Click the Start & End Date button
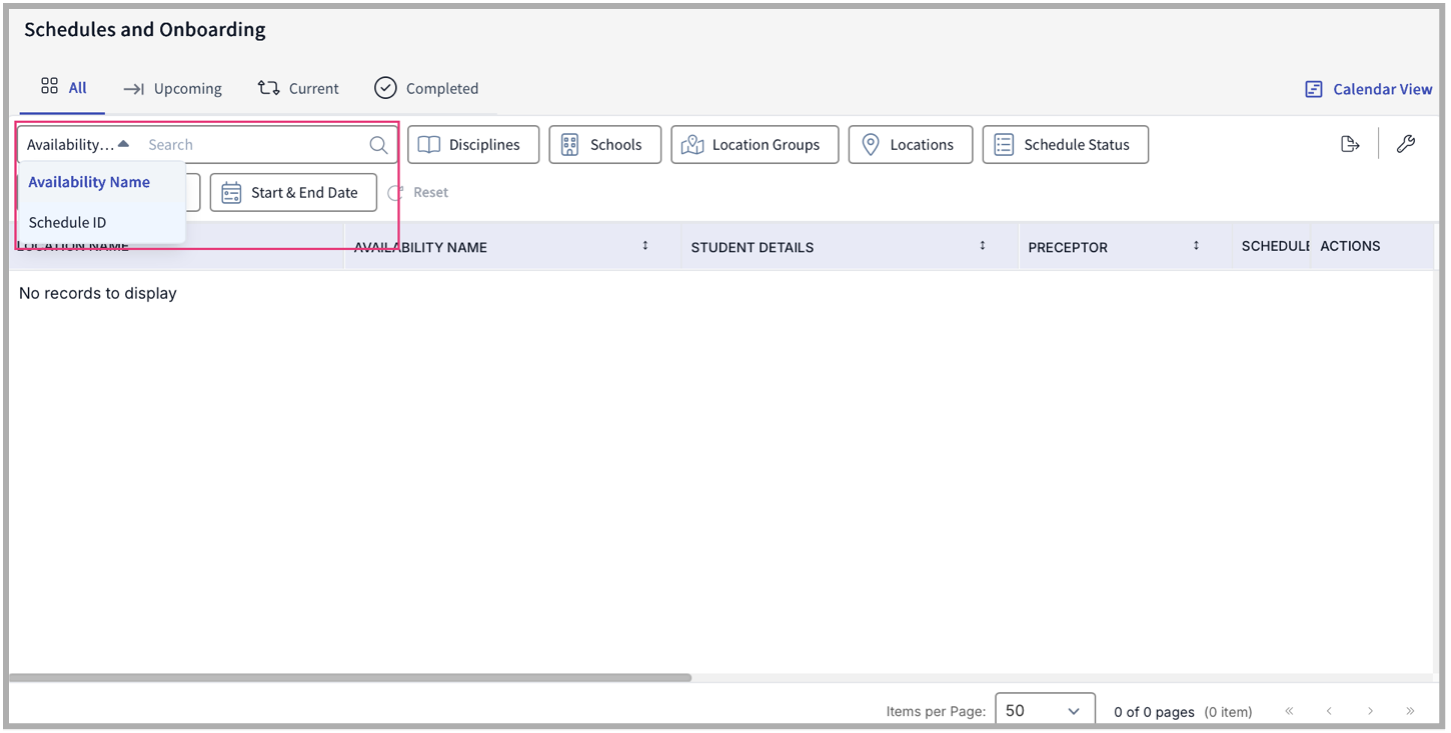1451x733 pixels. point(293,192)
